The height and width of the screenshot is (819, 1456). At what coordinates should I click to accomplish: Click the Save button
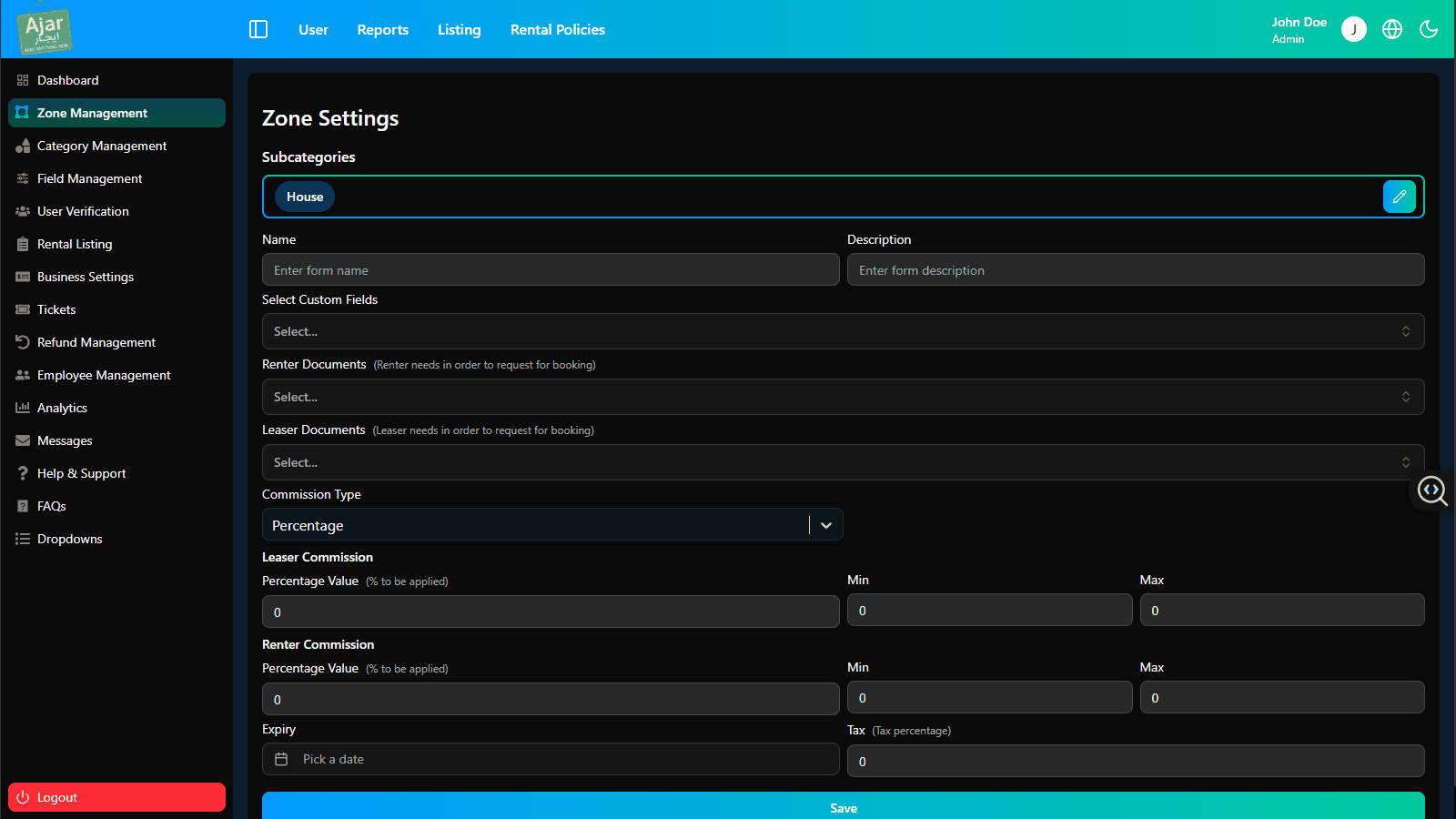coord(843,806)
